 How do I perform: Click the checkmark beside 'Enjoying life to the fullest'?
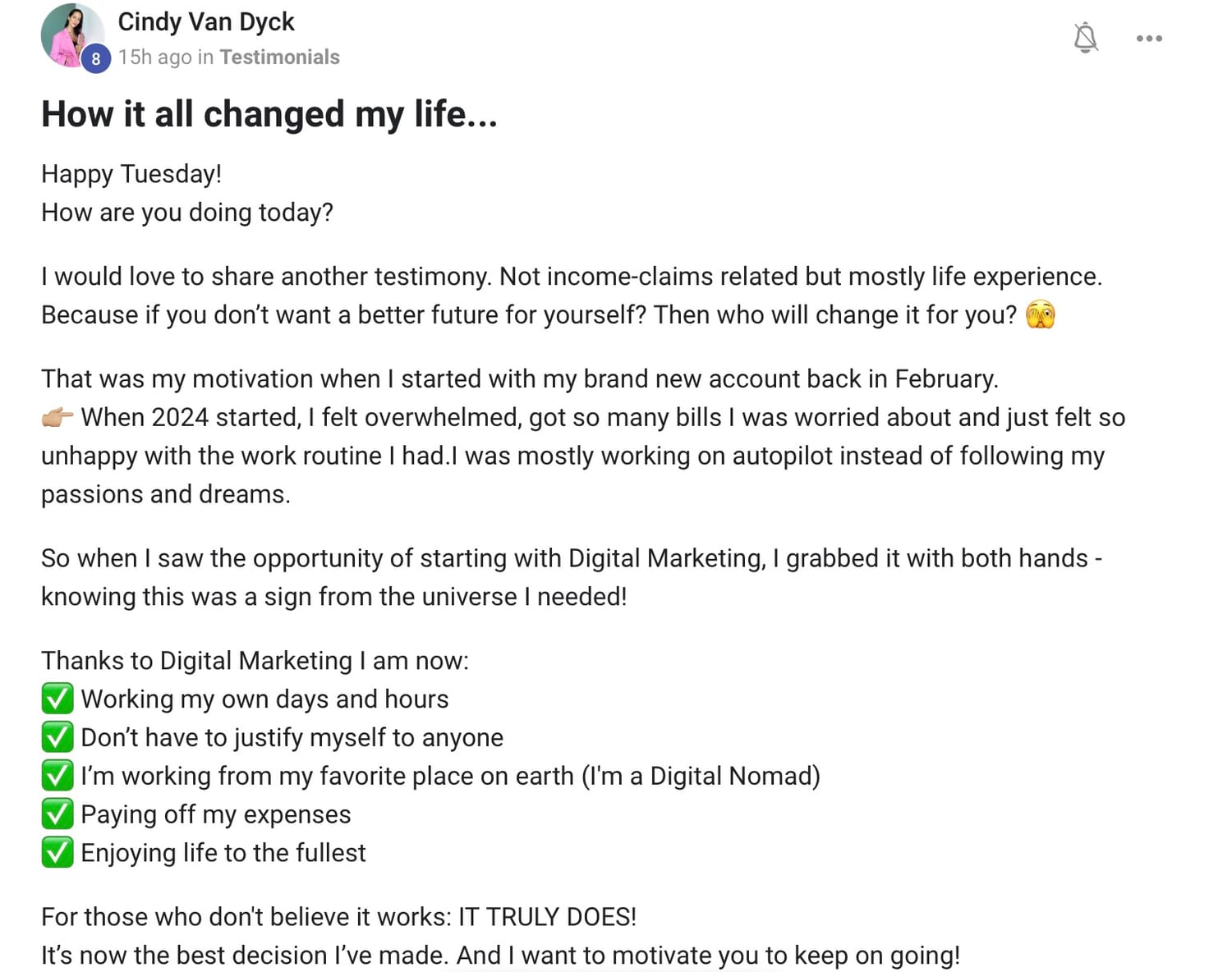coord(57,853)
